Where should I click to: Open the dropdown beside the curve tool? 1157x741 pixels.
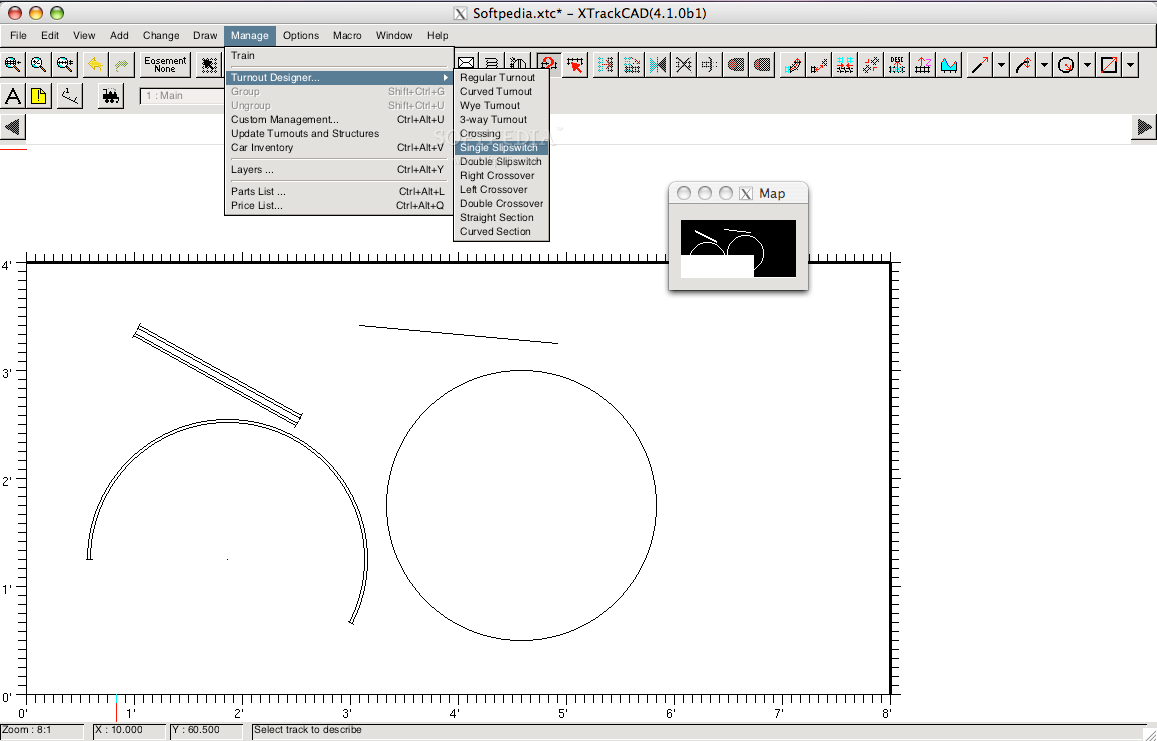point(1044,65)
